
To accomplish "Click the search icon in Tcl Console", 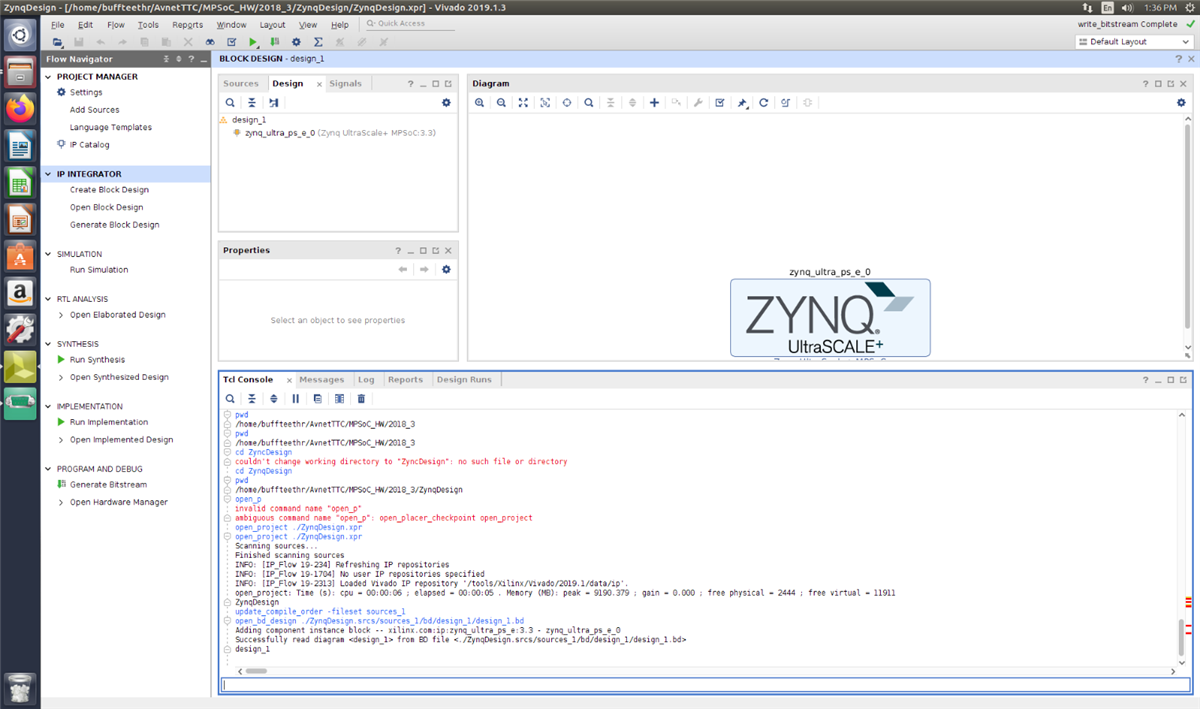I will 230,398.
